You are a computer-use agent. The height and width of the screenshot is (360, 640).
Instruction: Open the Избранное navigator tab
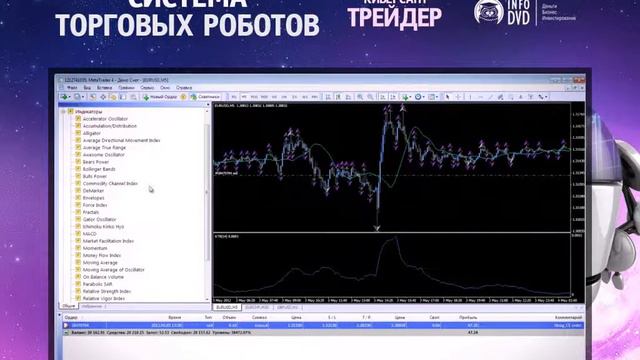pyautogui.click(x=91, y=306)
